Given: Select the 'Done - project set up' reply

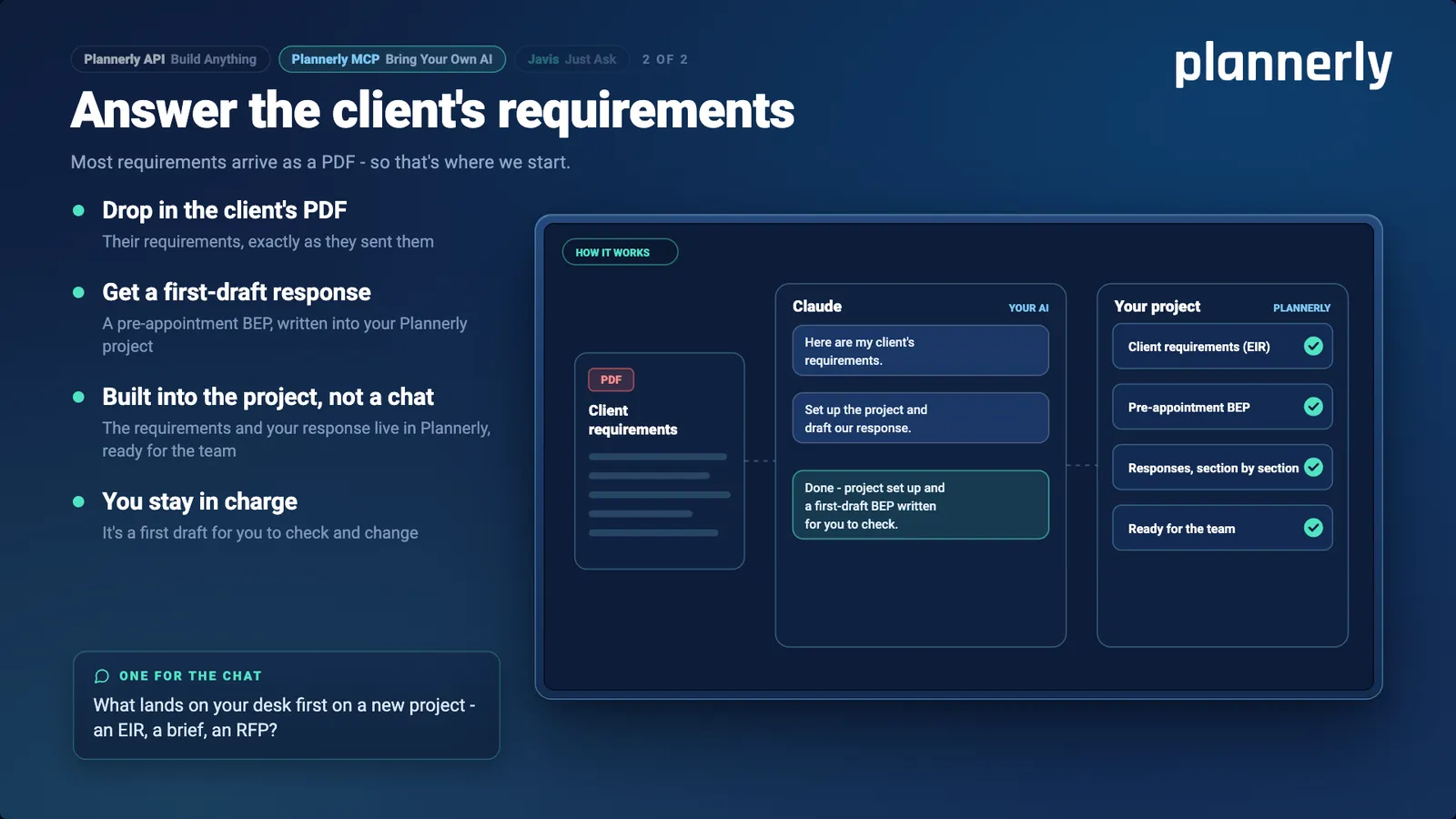Looking at the screenshot, I should (x=920, y=505).
